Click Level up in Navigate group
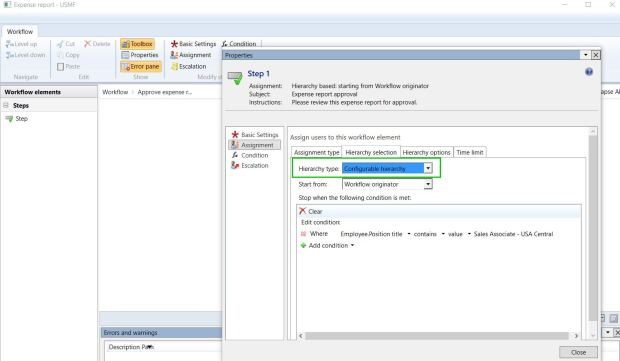Viewport: 620px width, 361px height. 21,44
